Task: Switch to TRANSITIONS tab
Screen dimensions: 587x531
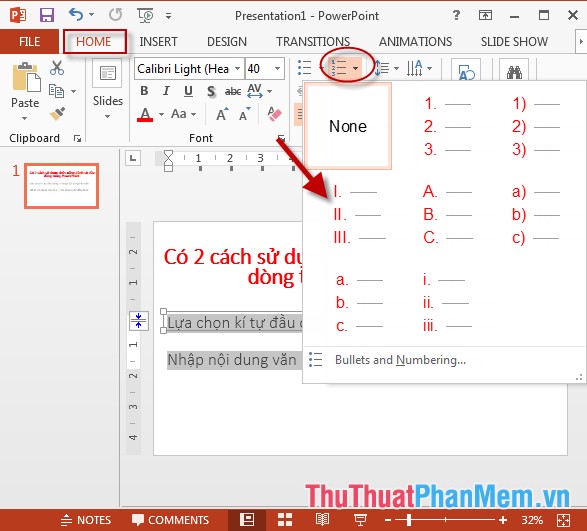Action: (313, 42)
